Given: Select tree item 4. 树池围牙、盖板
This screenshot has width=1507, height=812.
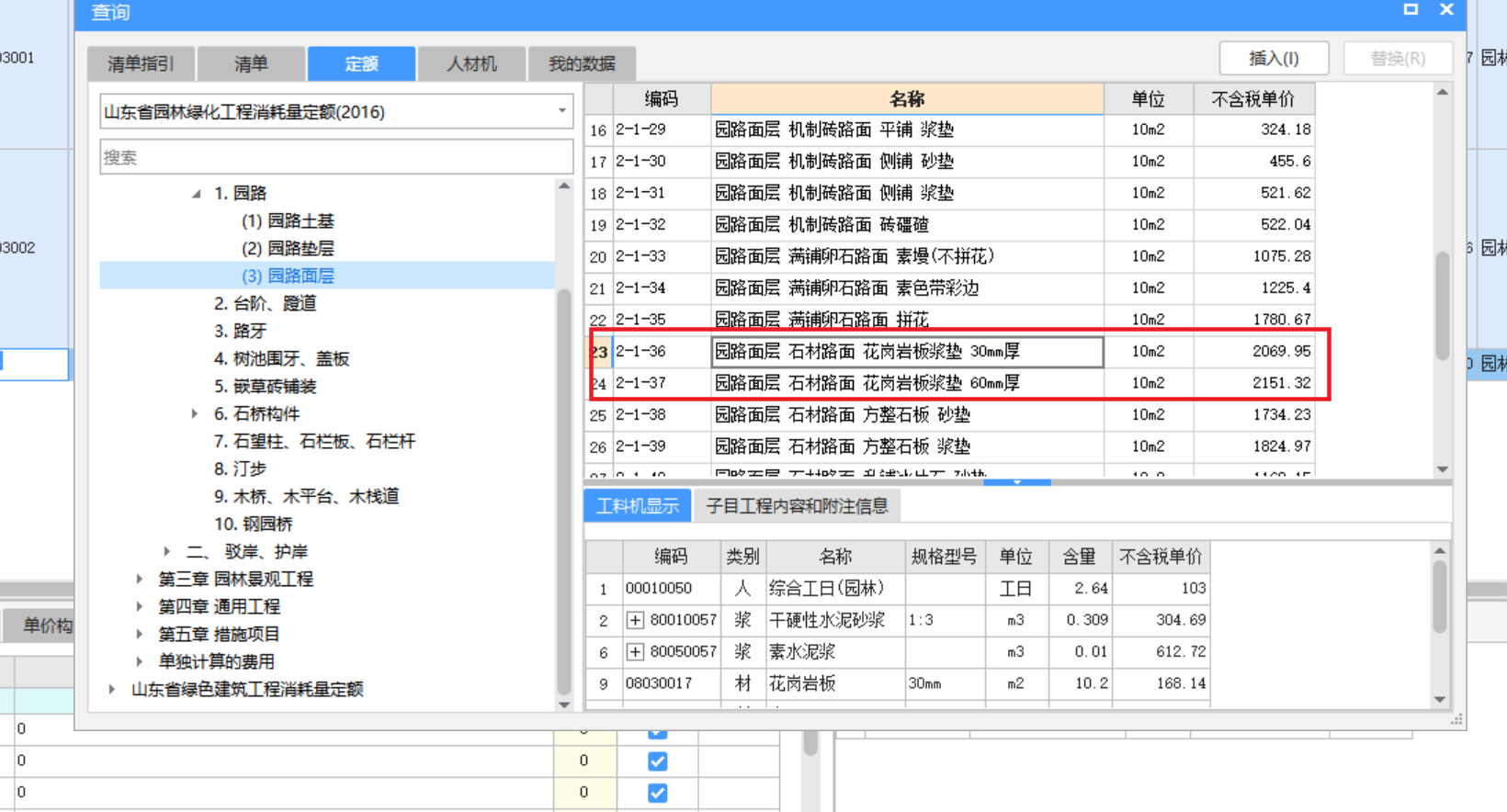Looking at the screenshot, I should (x=281, y=359).
